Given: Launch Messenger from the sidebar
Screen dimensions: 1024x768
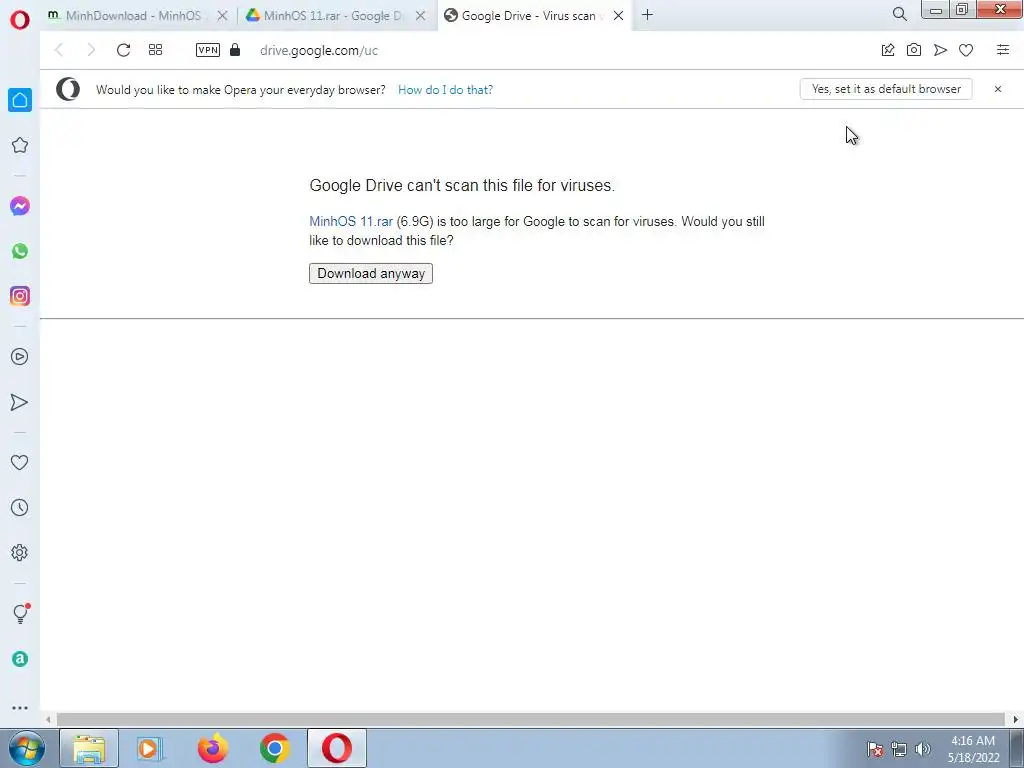Looking at the screenshot, I should [20, 206].
